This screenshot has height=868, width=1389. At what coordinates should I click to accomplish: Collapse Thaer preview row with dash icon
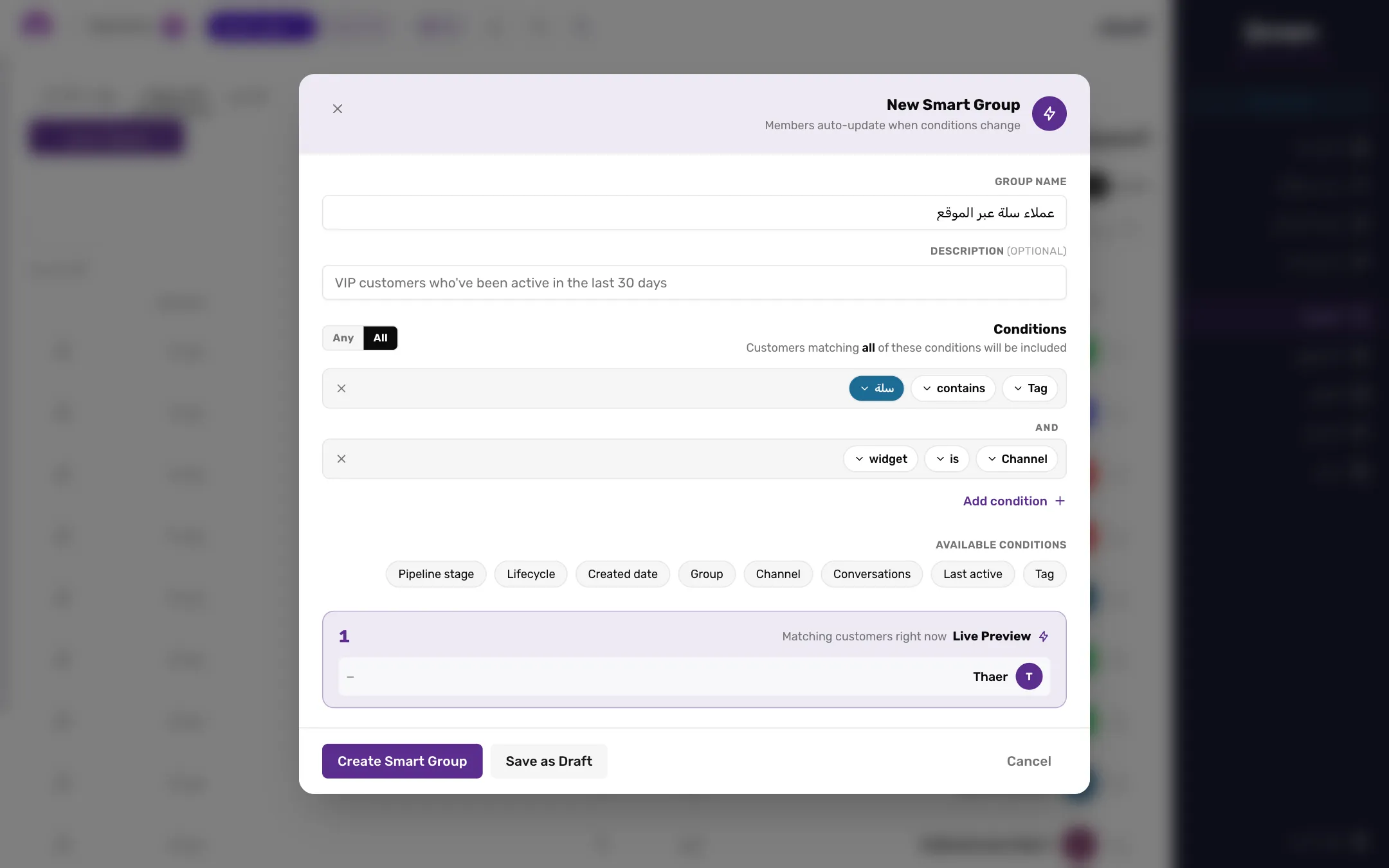pos(350,677)
